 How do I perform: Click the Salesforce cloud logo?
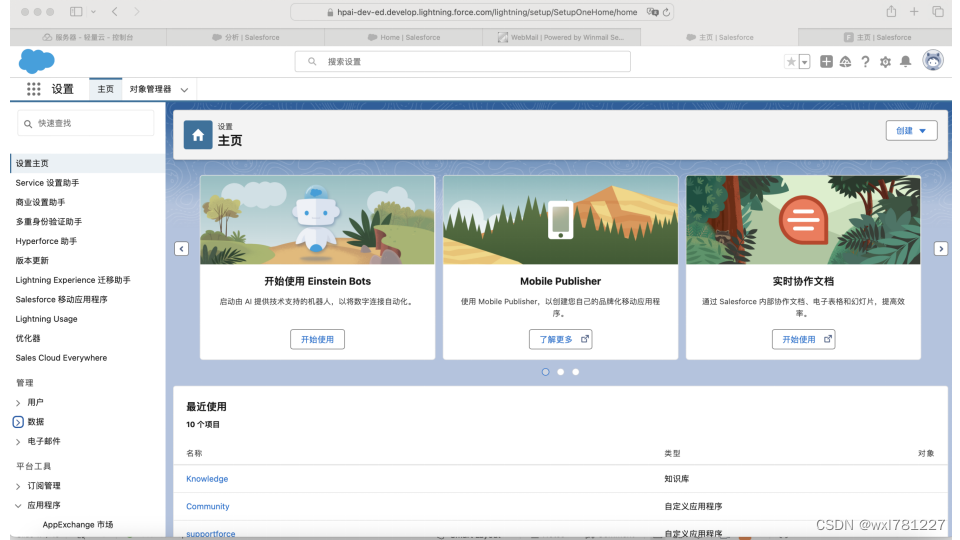point(37,61)
